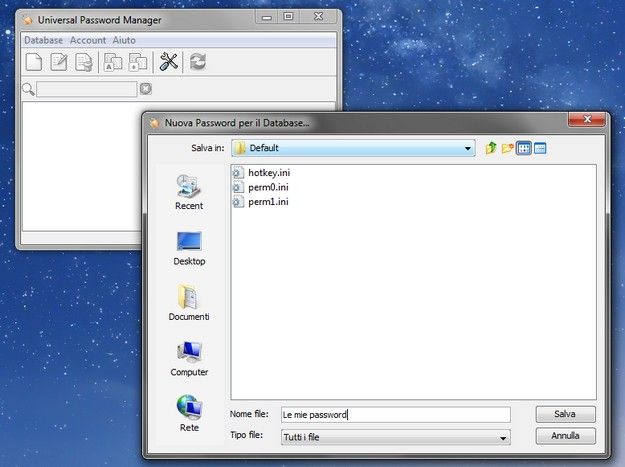
Task: Click the Sync database refresh icon
Action: coord(198,62)
